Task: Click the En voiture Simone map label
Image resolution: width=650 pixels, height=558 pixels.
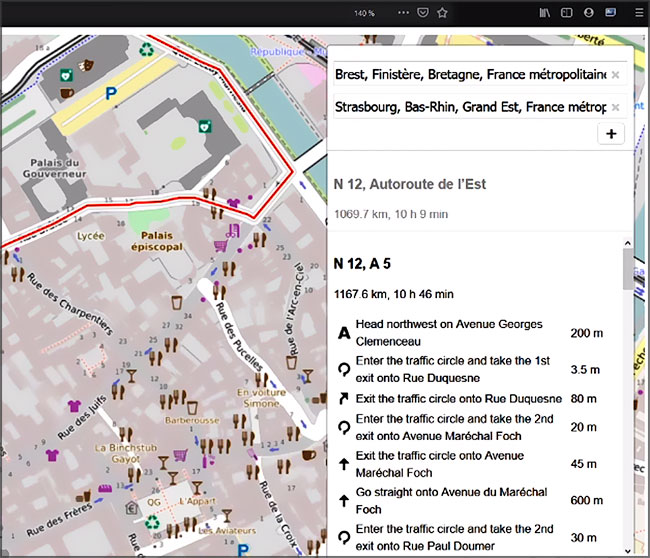Action: tap(261, 398)
